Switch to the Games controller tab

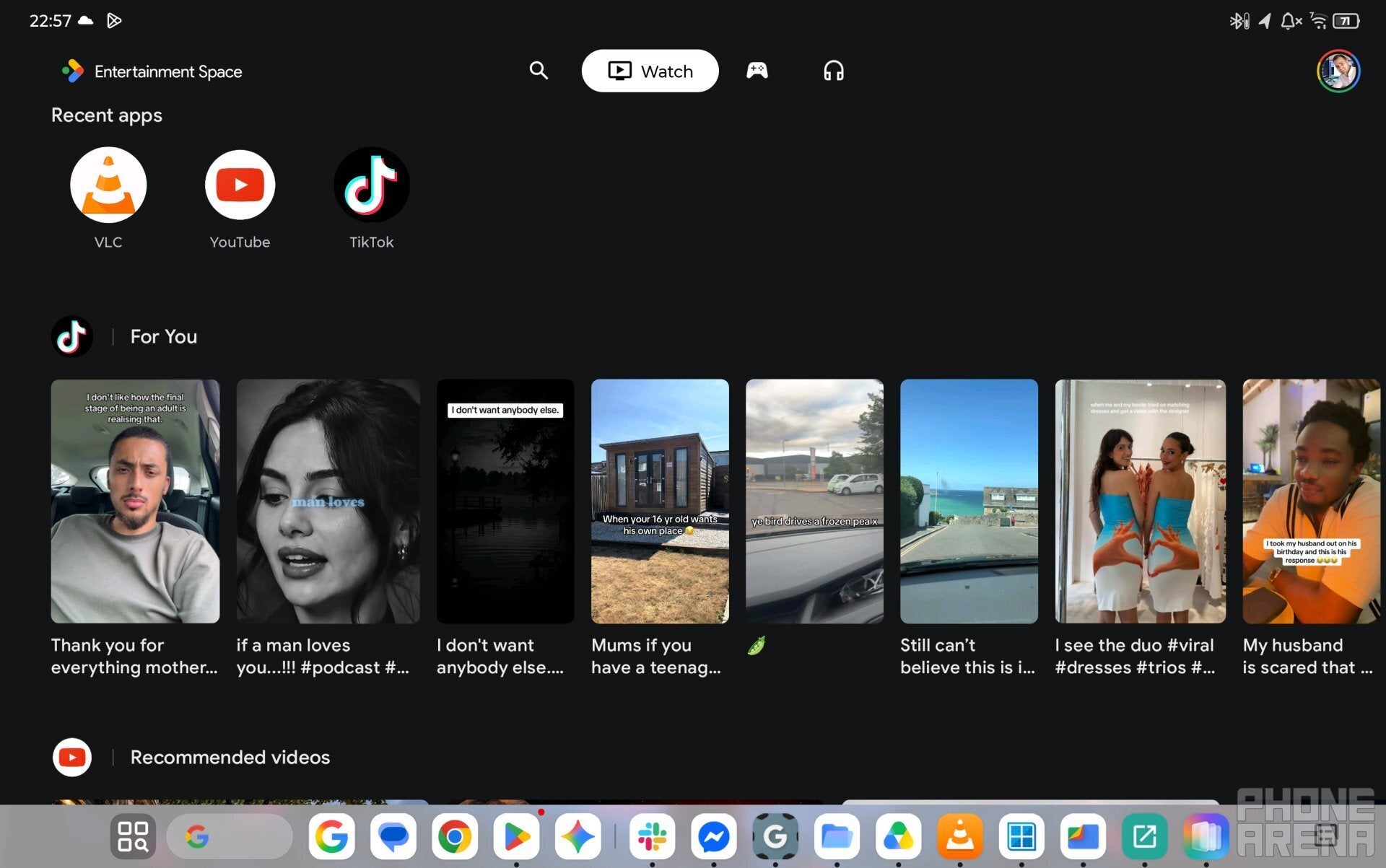click(x=757, y=71)
